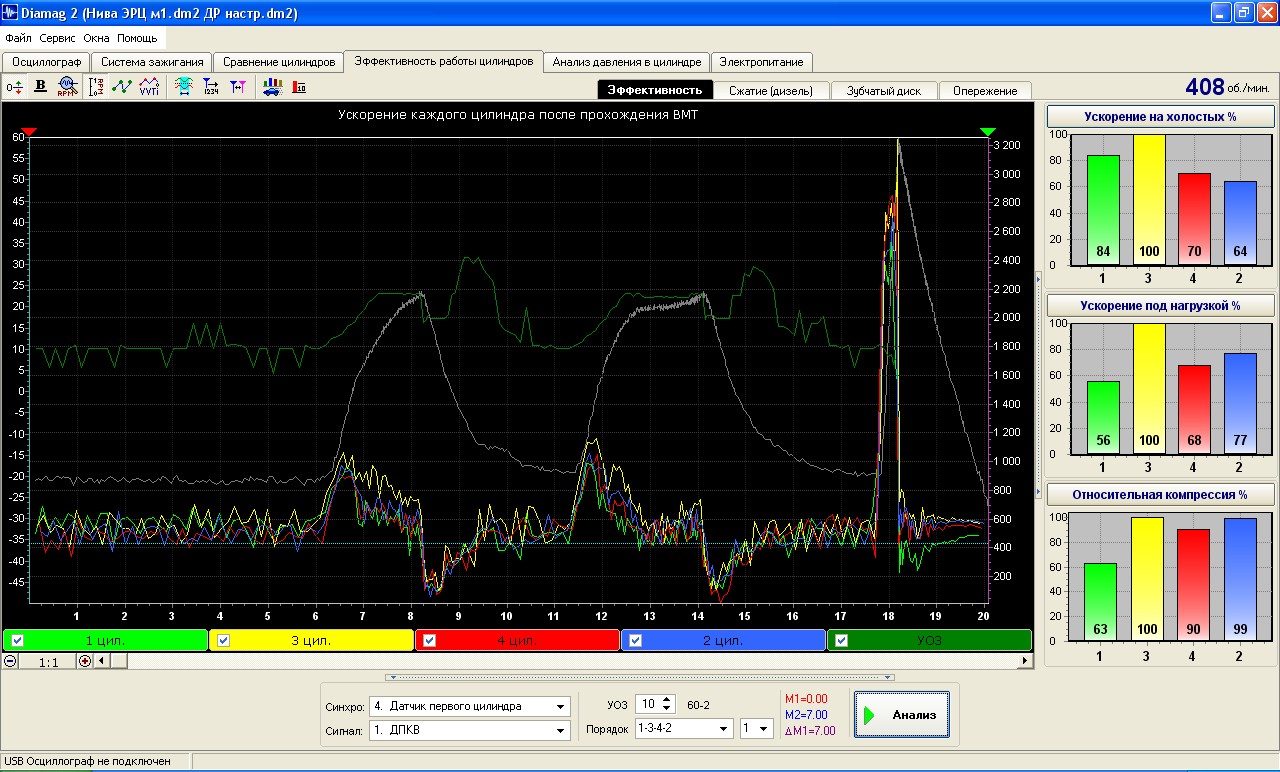1280x772 pixels.
Task: Click the ΔM1=7.00 marker value
Action: (x=810, y=731)
